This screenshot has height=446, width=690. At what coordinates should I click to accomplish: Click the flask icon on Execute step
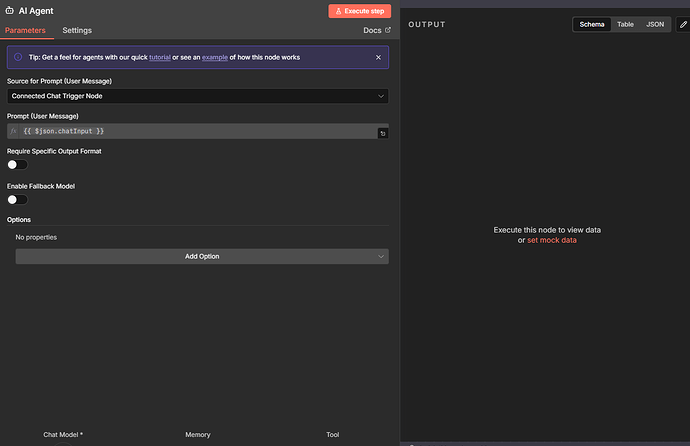point(338,11)
